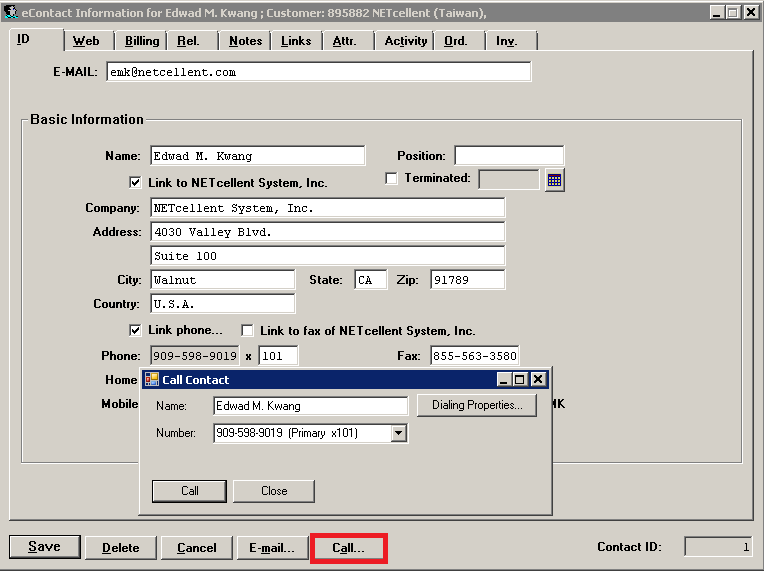Image resolution: width=764 pixels, height=571 pixels.
Task: Click the Call Contact dialog title icon
Action: pos(152,379)
